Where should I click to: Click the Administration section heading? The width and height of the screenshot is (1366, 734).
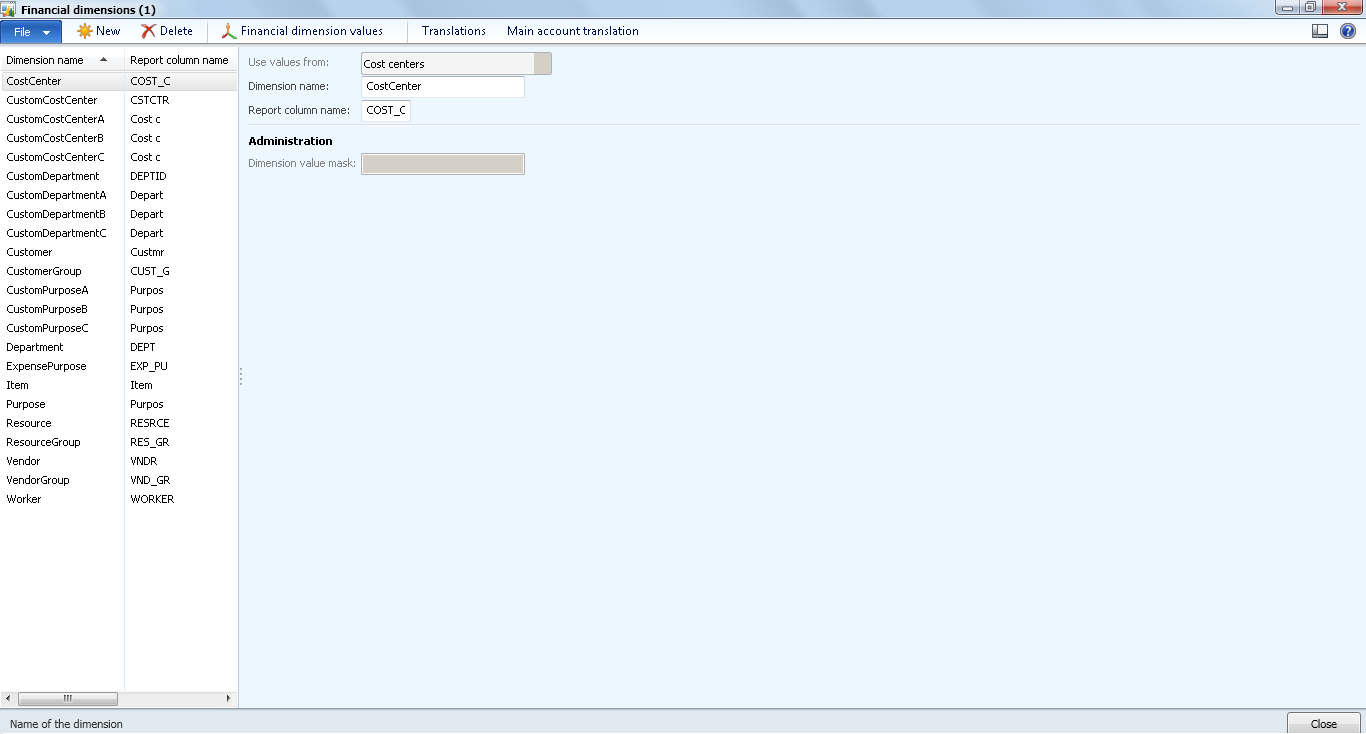(x=290, y=141)
